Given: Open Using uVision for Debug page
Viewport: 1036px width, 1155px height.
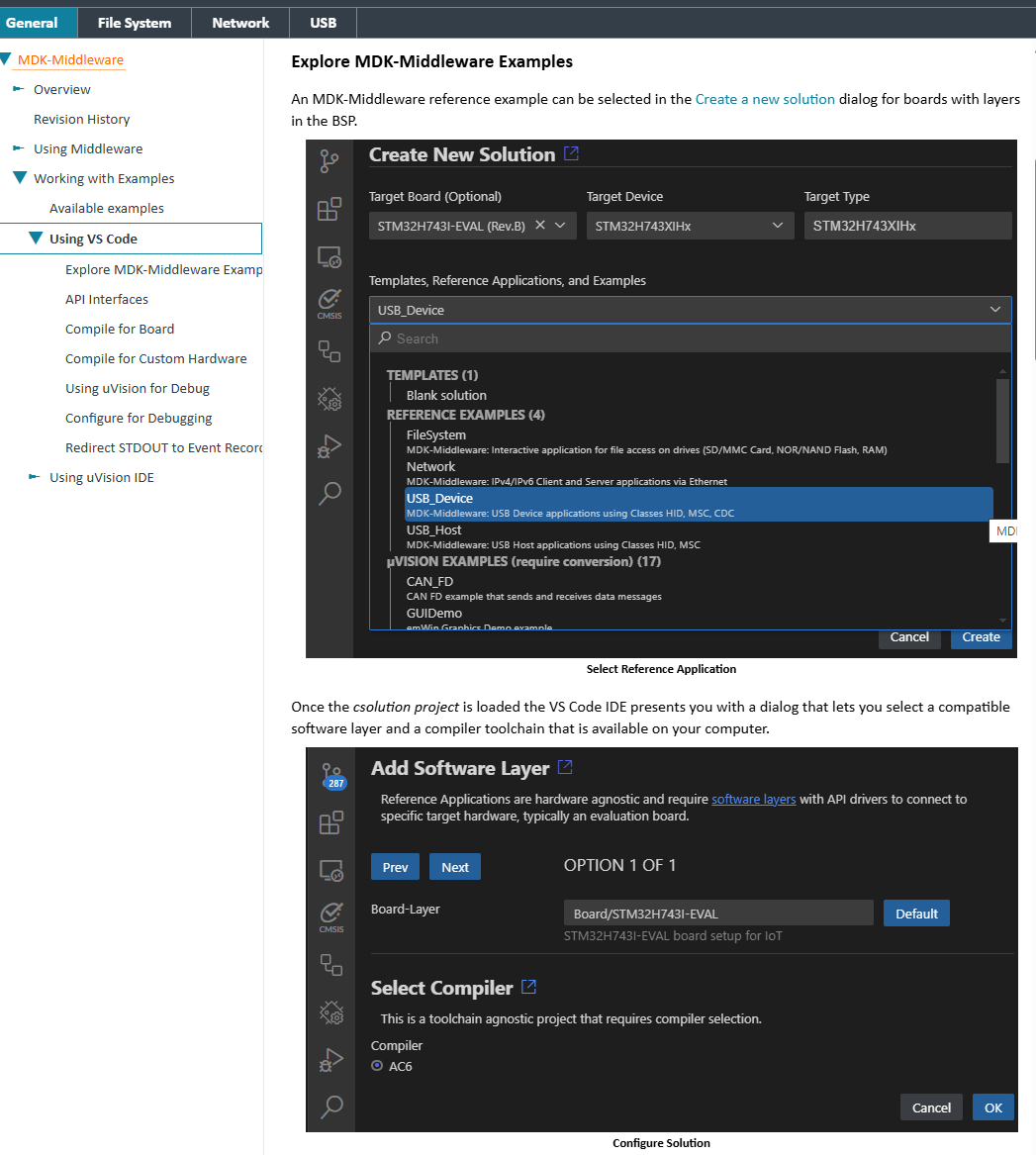Looking at the screenshot, I should [138, 388].
